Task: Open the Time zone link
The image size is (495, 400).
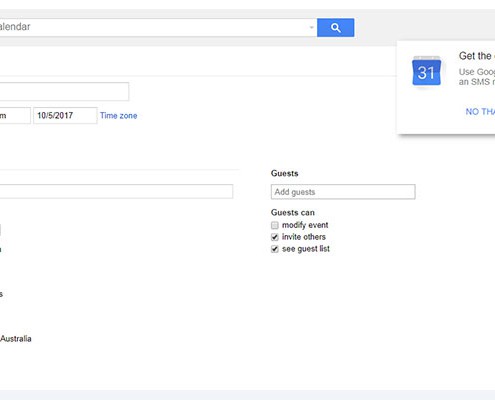Action: (x=118, y=116)
